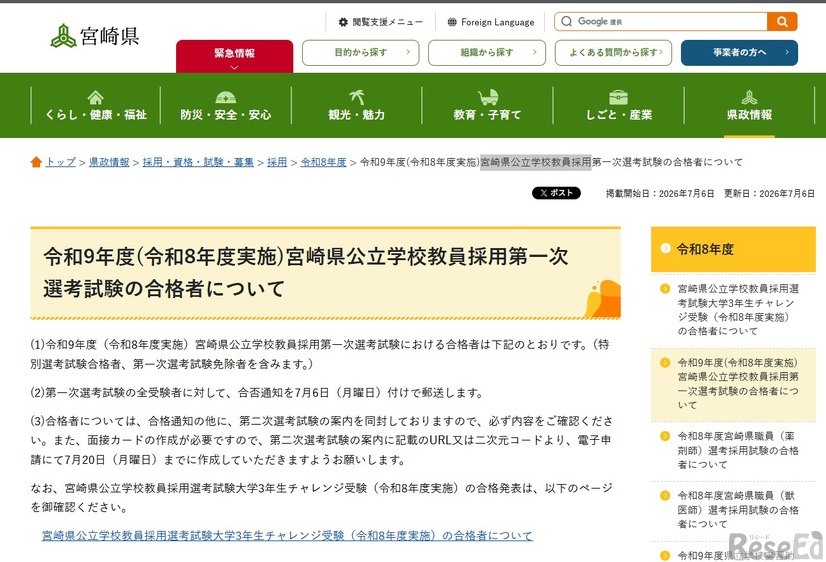Image resolution: width=826 pixels, height=562 pixels.
Task: Select the 県政情報 navigation label
Action: point(749,115)
